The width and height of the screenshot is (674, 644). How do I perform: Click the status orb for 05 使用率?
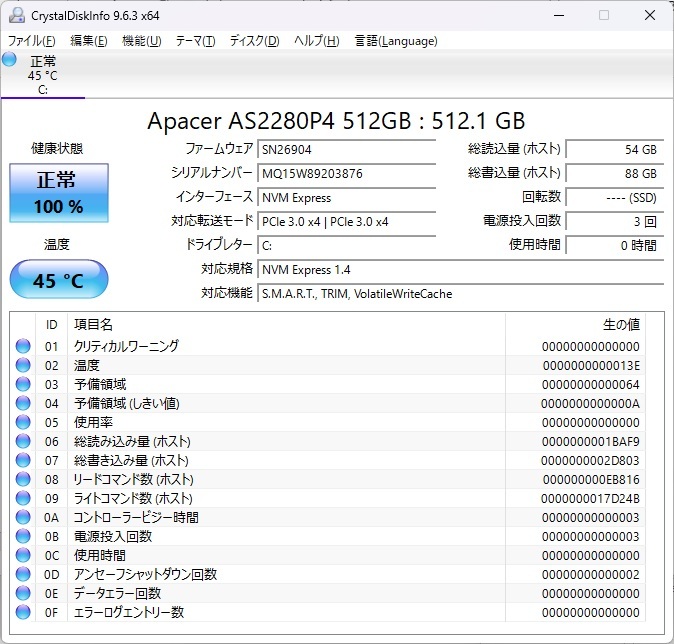point(23,422)
